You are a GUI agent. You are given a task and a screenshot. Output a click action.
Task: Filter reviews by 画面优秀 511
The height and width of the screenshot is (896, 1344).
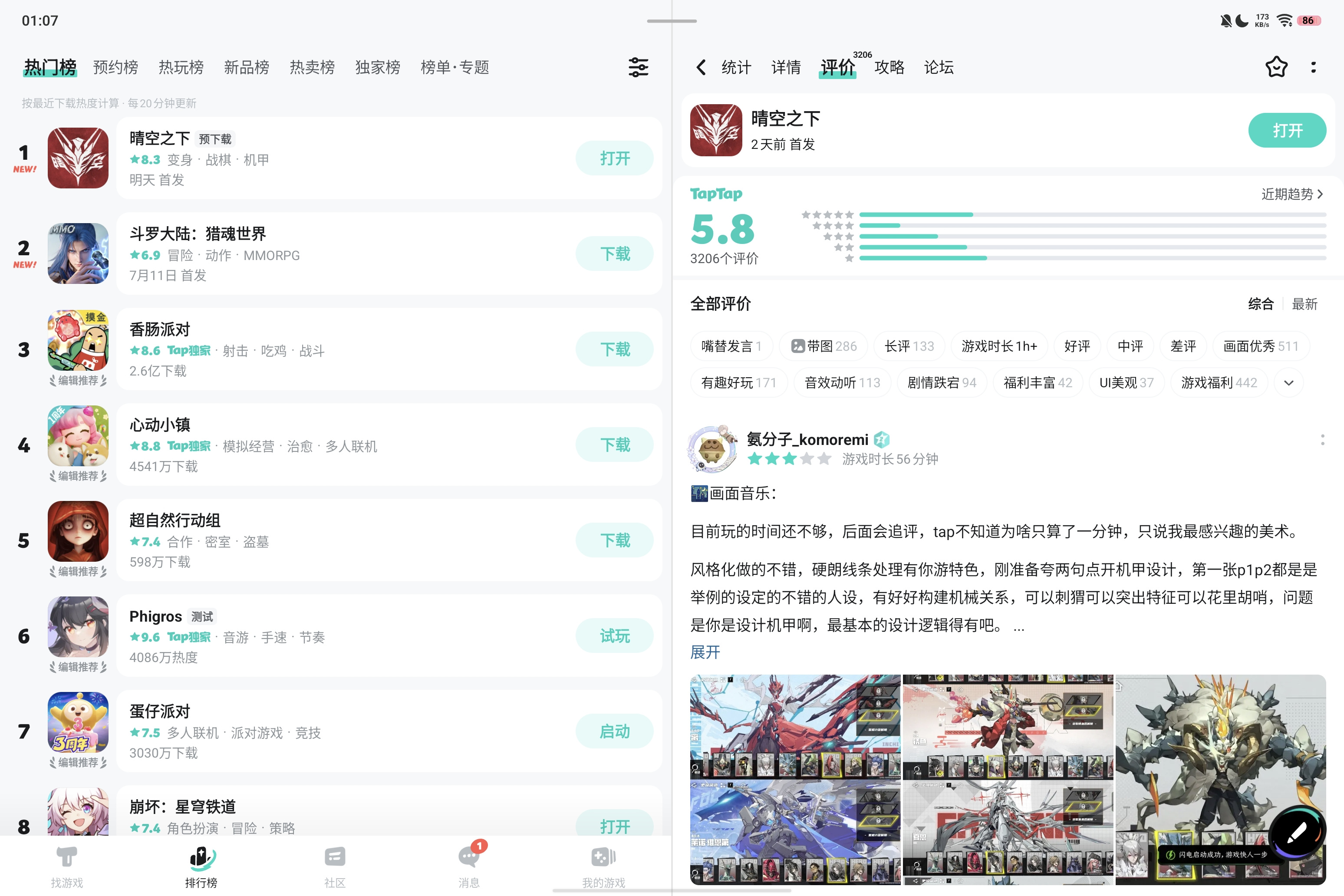point(1261,346)
